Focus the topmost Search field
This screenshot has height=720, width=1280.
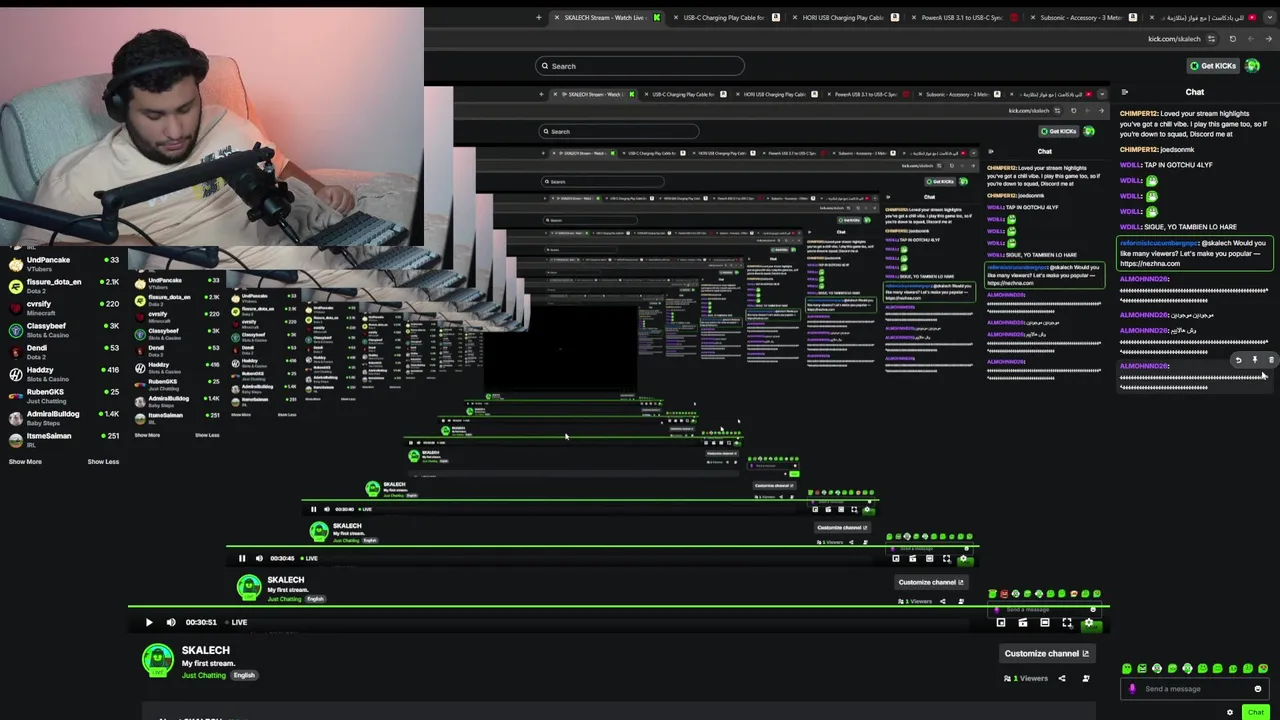click(x=640, y=66)
